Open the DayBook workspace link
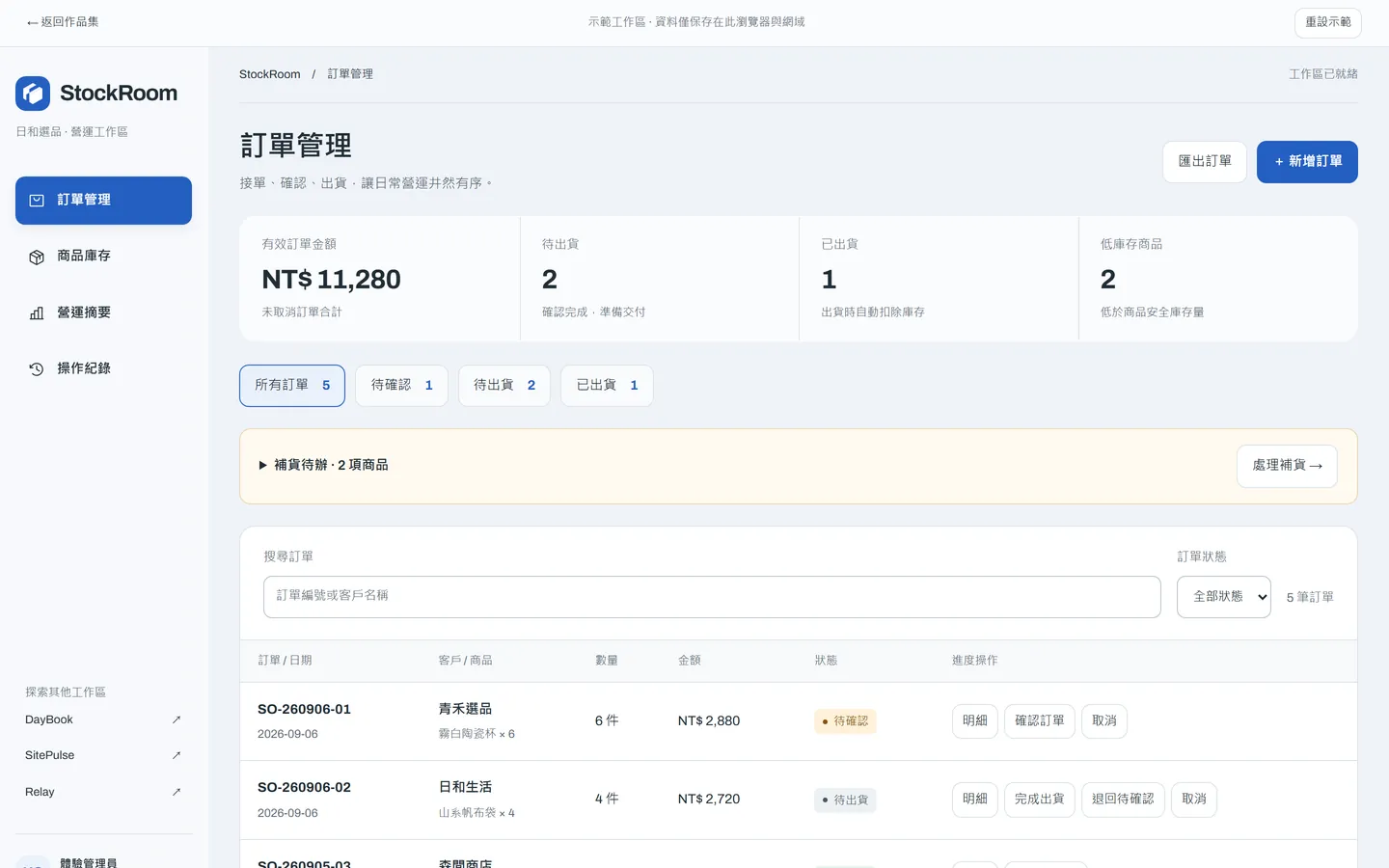Image resolution: width=1389 pixels, height=868 pixels. [x=103, y=719]
